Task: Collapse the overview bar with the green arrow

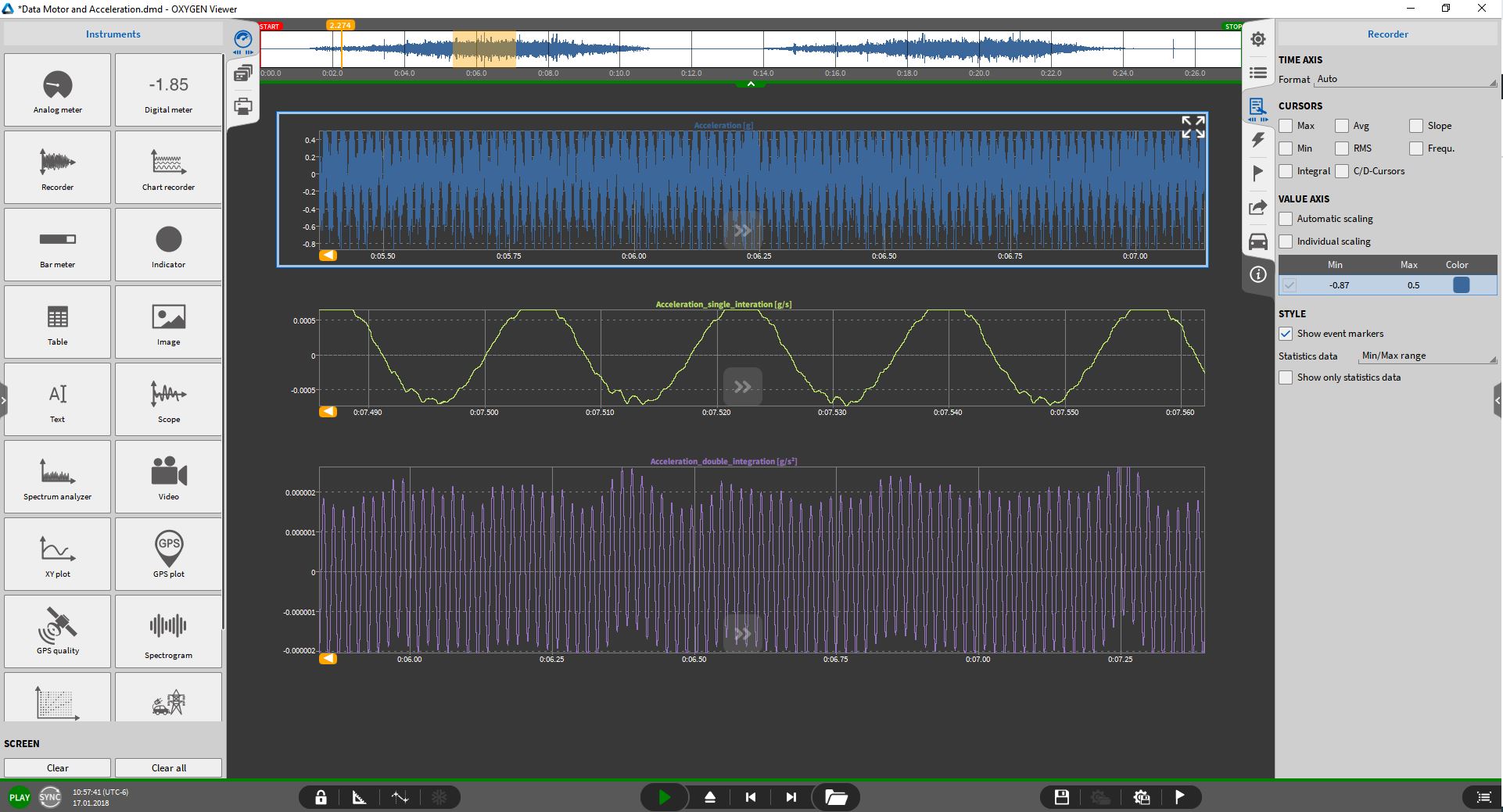Action: coord(751,84)
